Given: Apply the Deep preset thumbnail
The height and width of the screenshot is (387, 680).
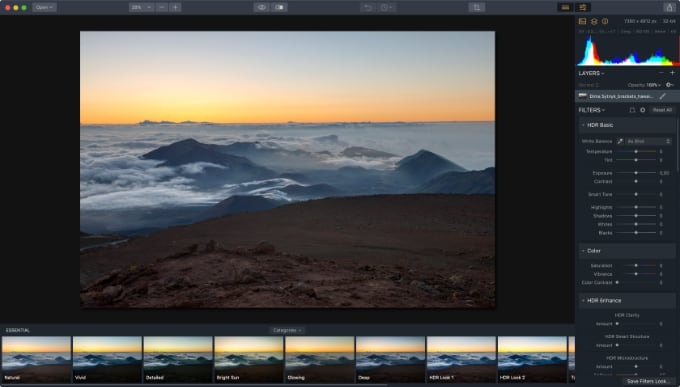Looking at the screenshot, I should [390, 360].
